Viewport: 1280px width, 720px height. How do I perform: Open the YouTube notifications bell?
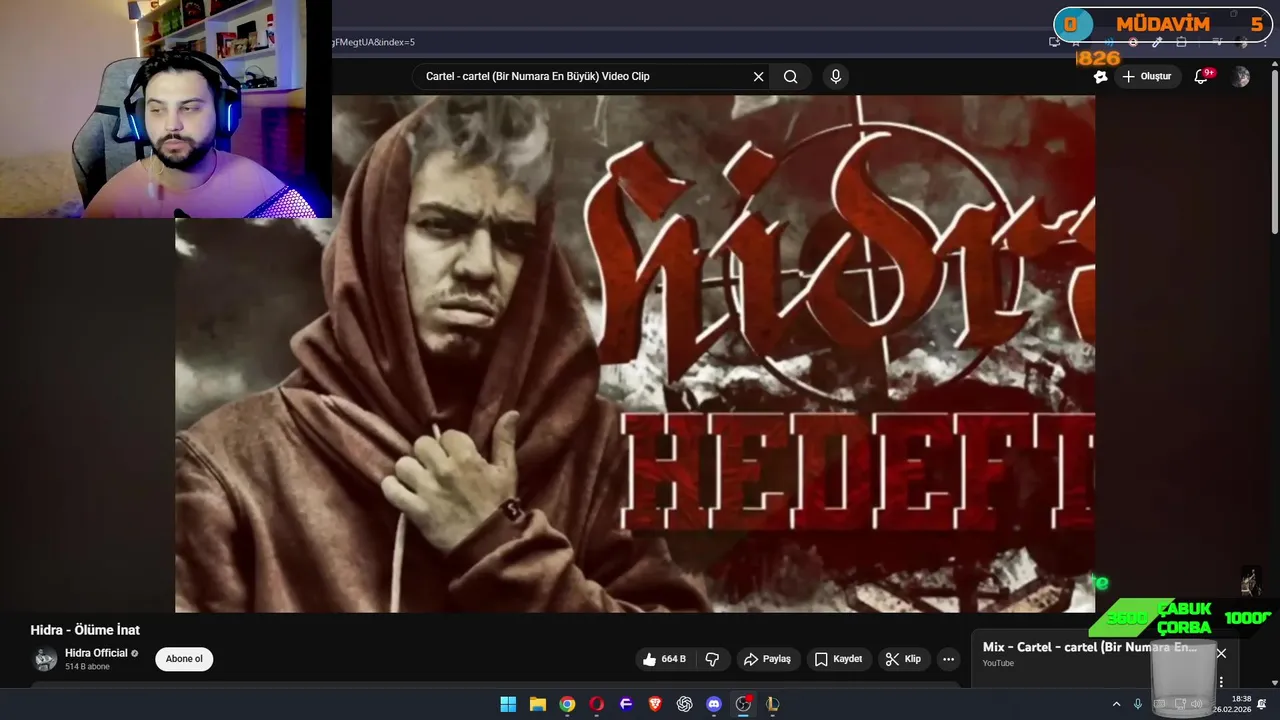pos(1203,77)
